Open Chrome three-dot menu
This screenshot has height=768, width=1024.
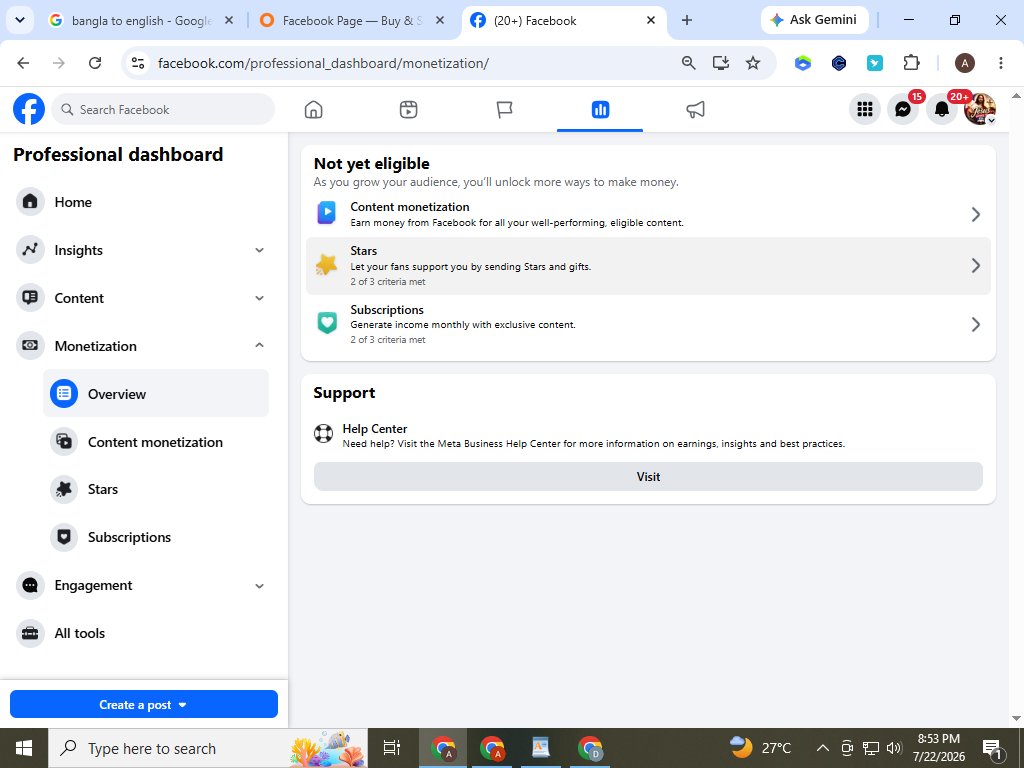coord(1000,63)
